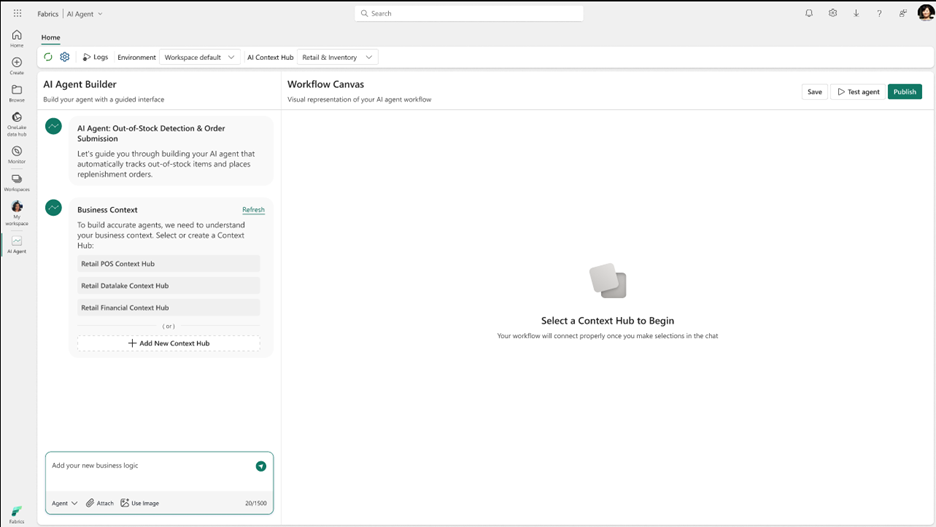The height and width of the screenshot is (527, 936).
Task: Click the Fabrics logo at sidebar bottom
Action: [17, 515]
